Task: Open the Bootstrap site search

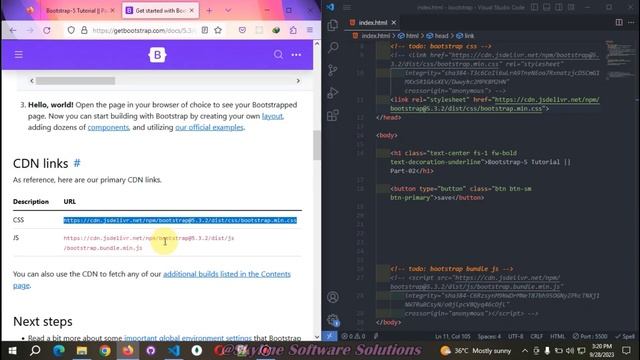Action: click(278, 55)
